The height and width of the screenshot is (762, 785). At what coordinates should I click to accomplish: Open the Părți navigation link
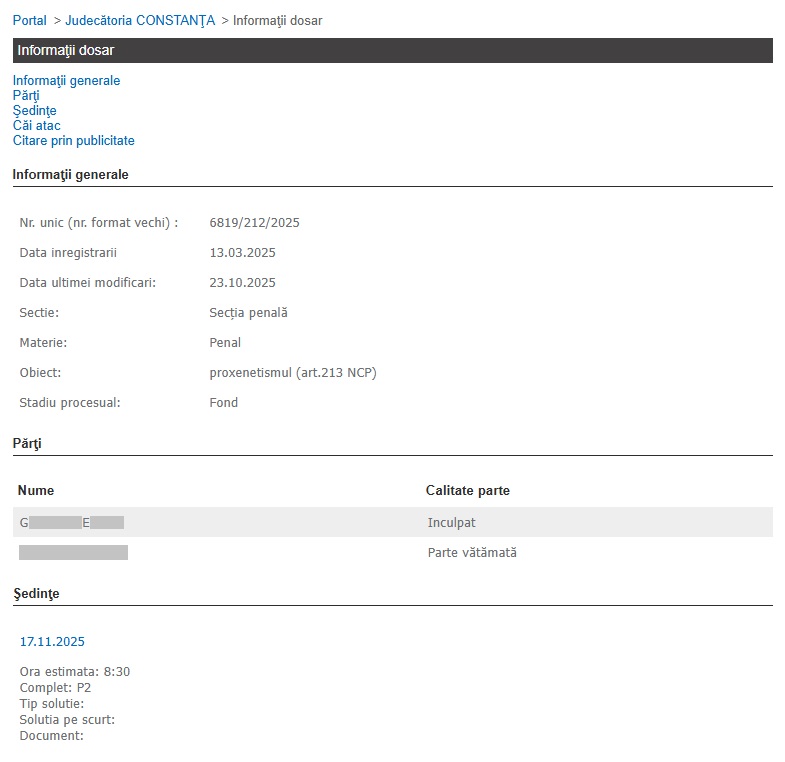[x=26, y=95]
